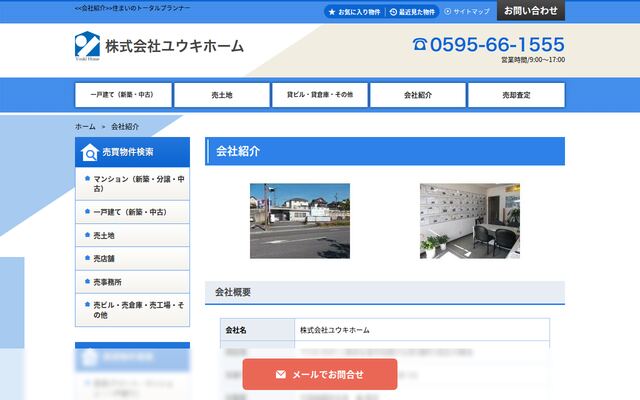Open 一戸建て（新築・中古）navigation menu item

(123, 95)
